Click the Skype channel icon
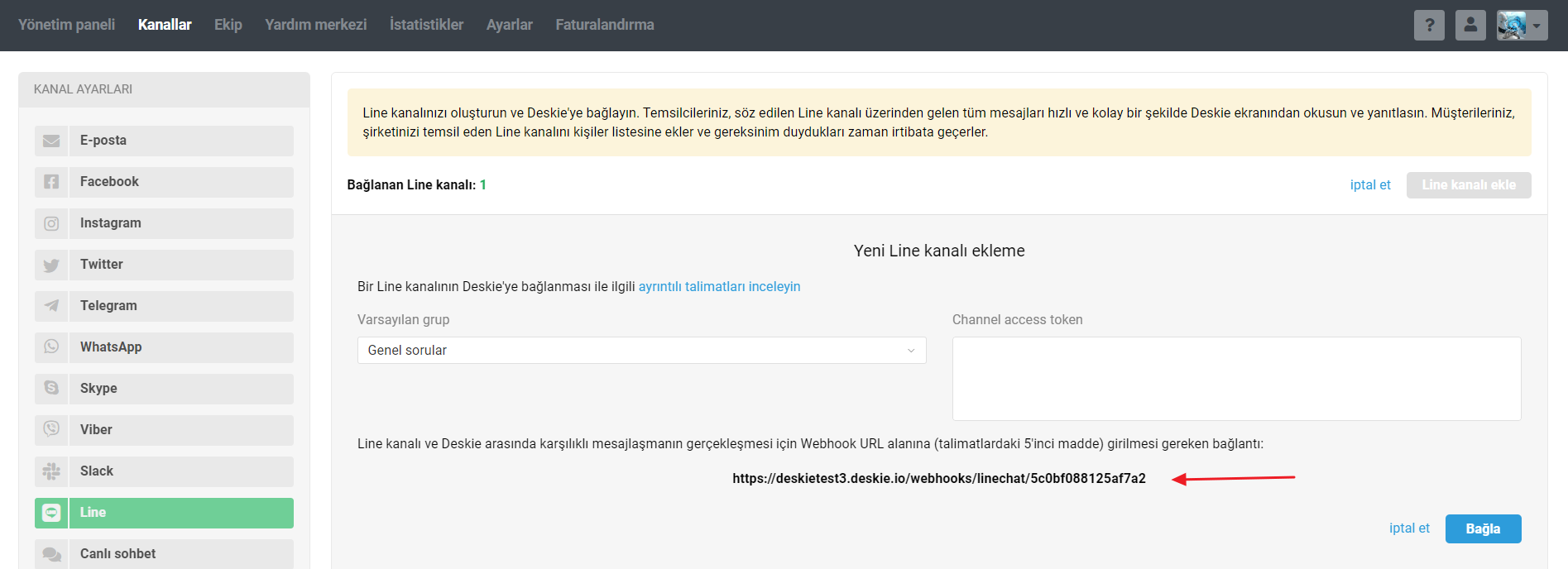This screenshot has height=569, width=1568. [x=51, y=389]
